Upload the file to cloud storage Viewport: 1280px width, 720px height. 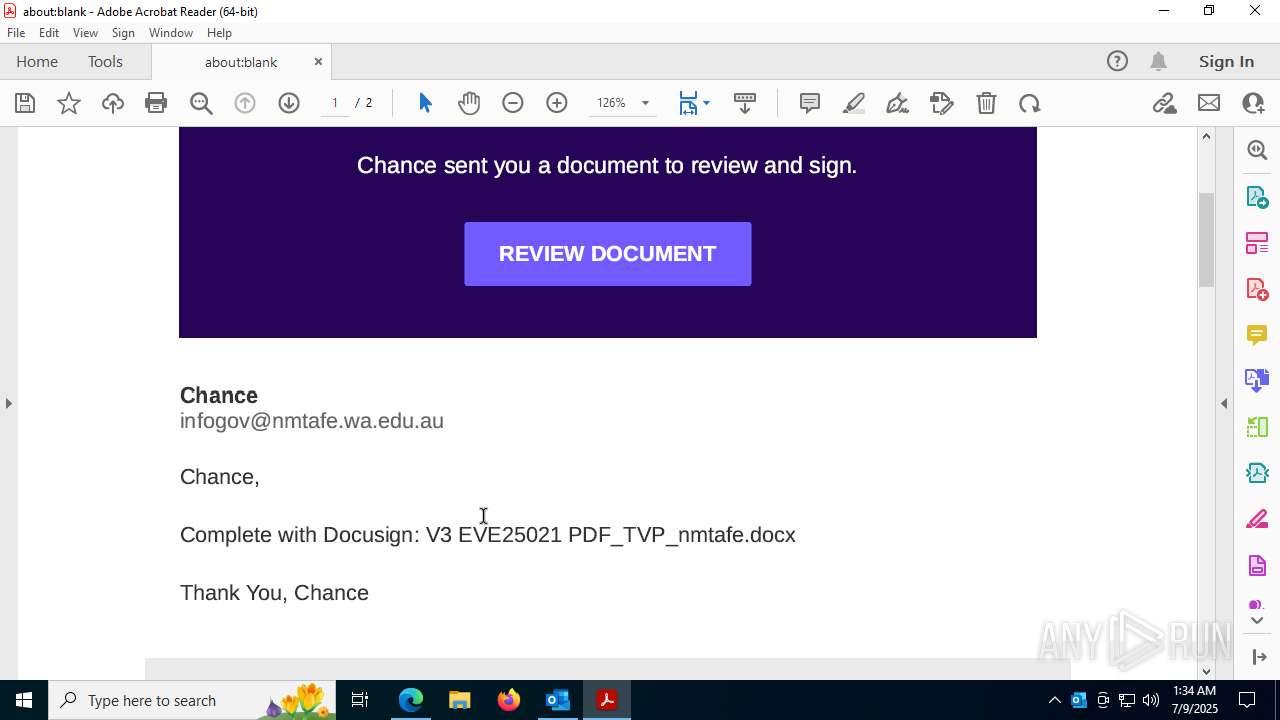pyautogui.click(x=113, y=103)
